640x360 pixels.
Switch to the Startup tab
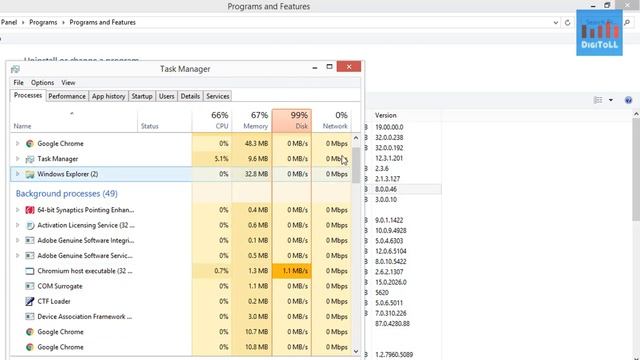pyautogui.click(x=142, y=96)
